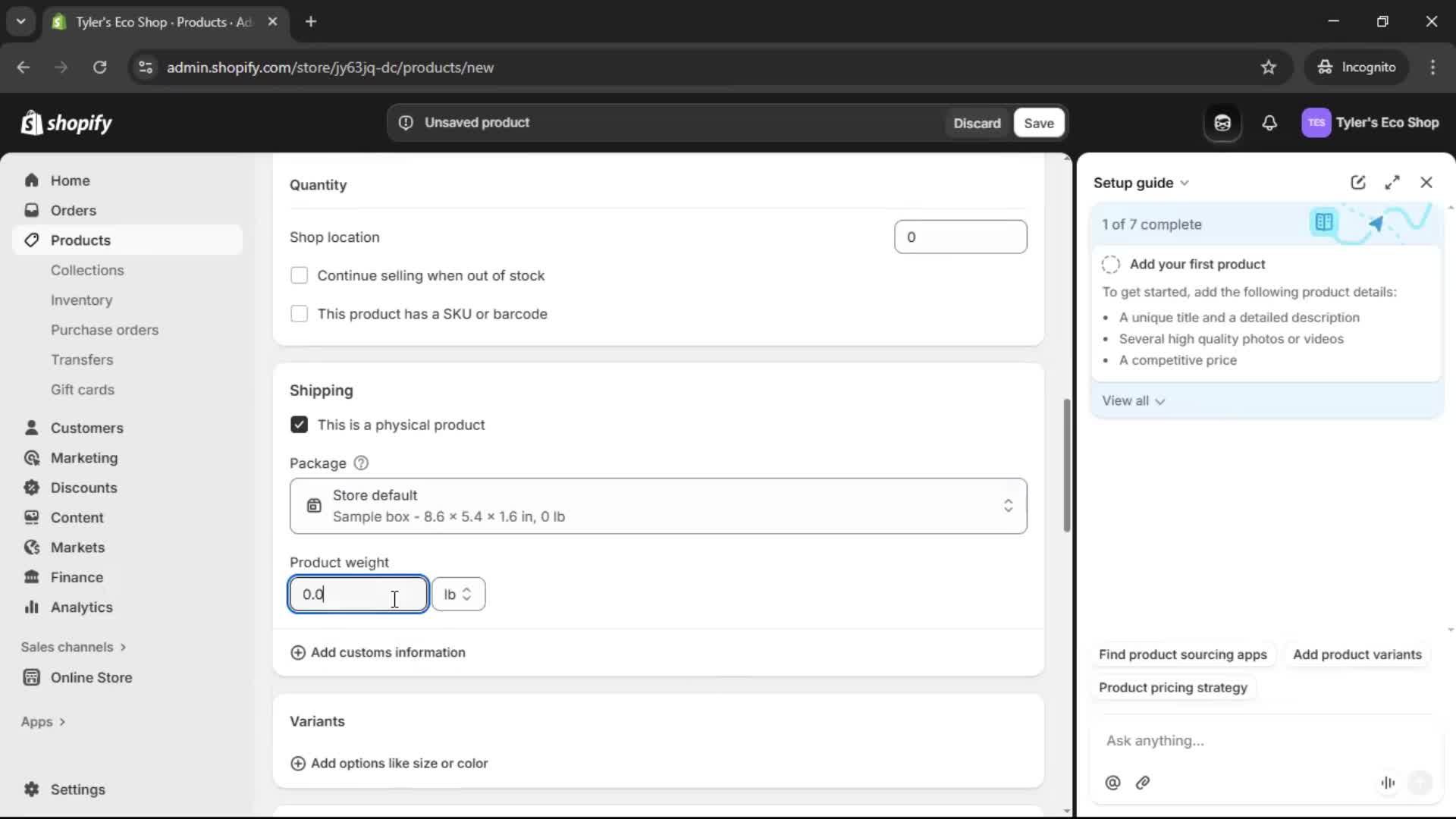The image size is (1456, 819).
Task: Select the Discounts icon in the sidebar
Action: click(x=32, y=488)
